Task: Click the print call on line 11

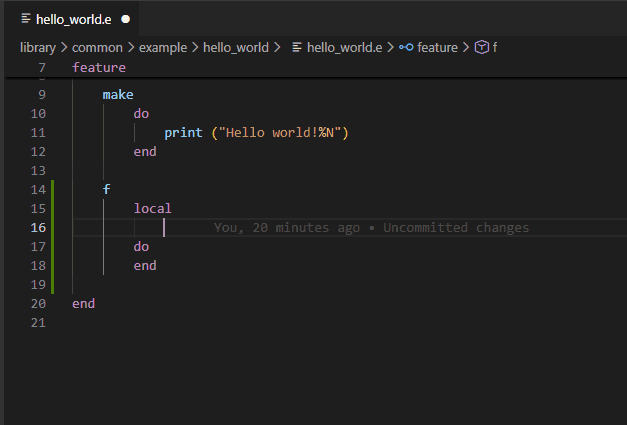Action: point(183,133)
